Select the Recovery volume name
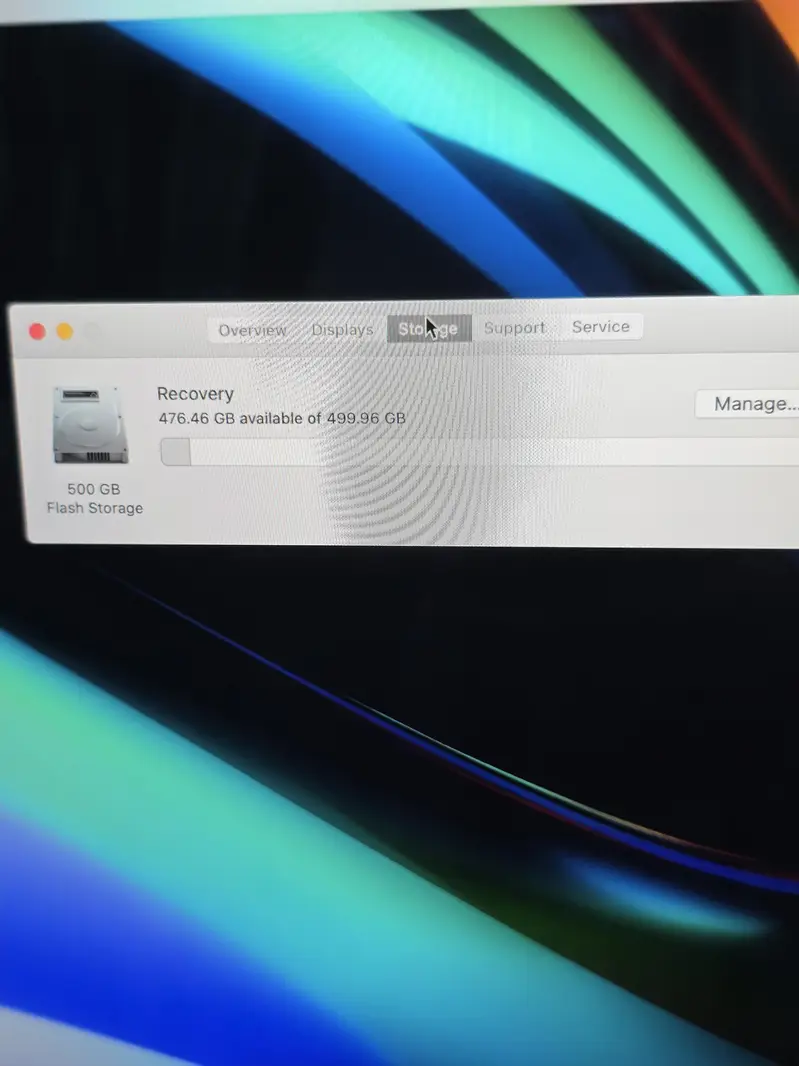The image size is (799, 1066). point(195,394)
